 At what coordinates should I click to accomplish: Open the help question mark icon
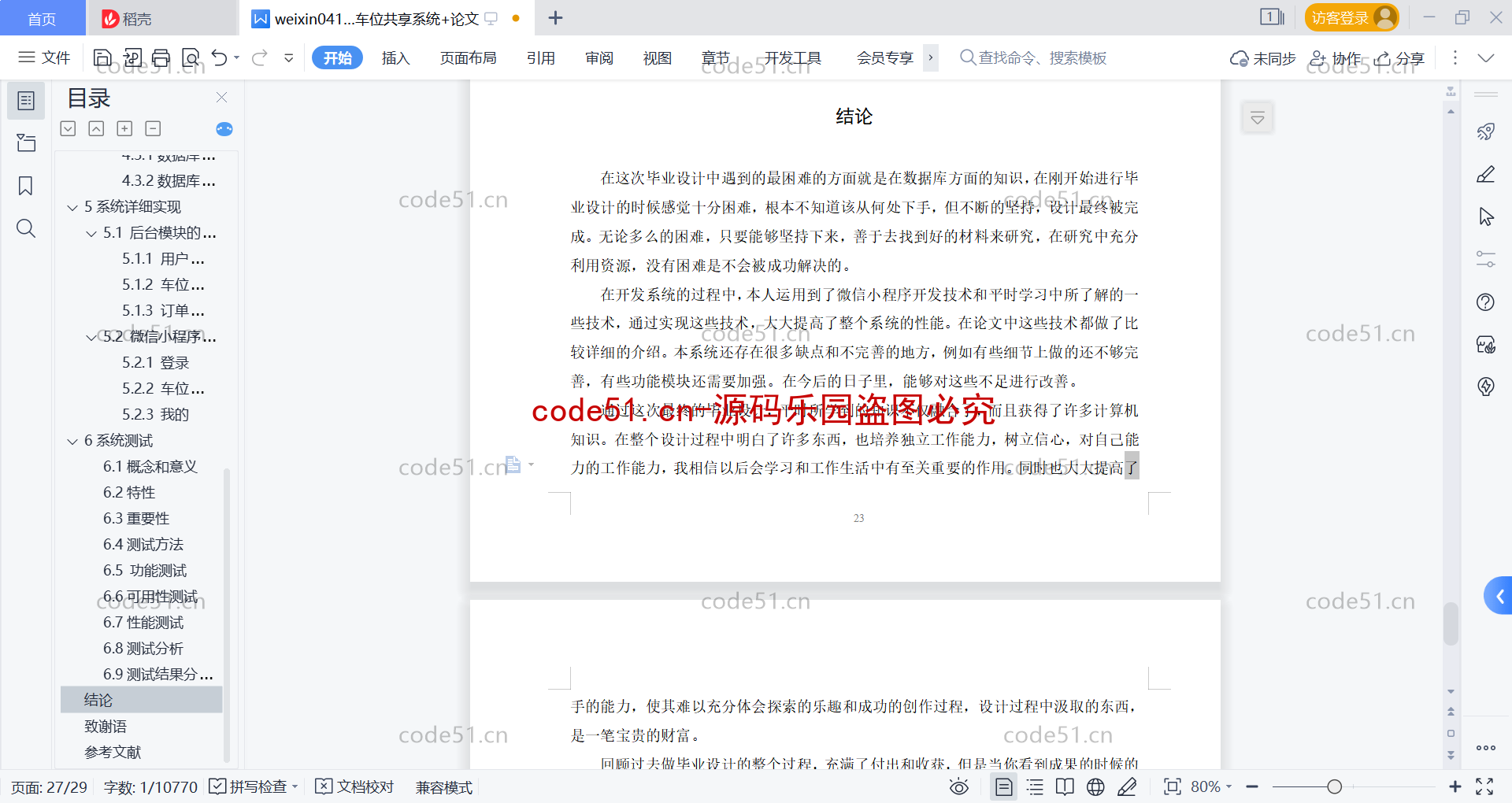pos(1486,302)
